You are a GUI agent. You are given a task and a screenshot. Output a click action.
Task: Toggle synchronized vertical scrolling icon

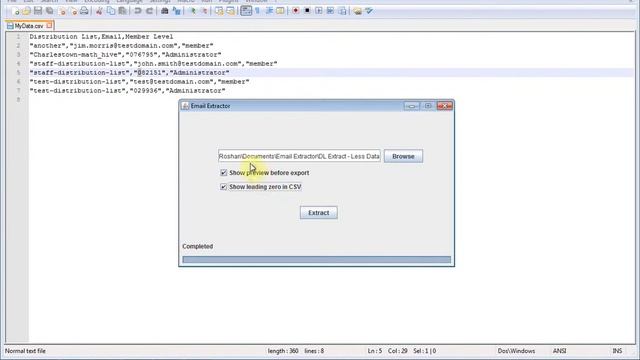(219, 11)
